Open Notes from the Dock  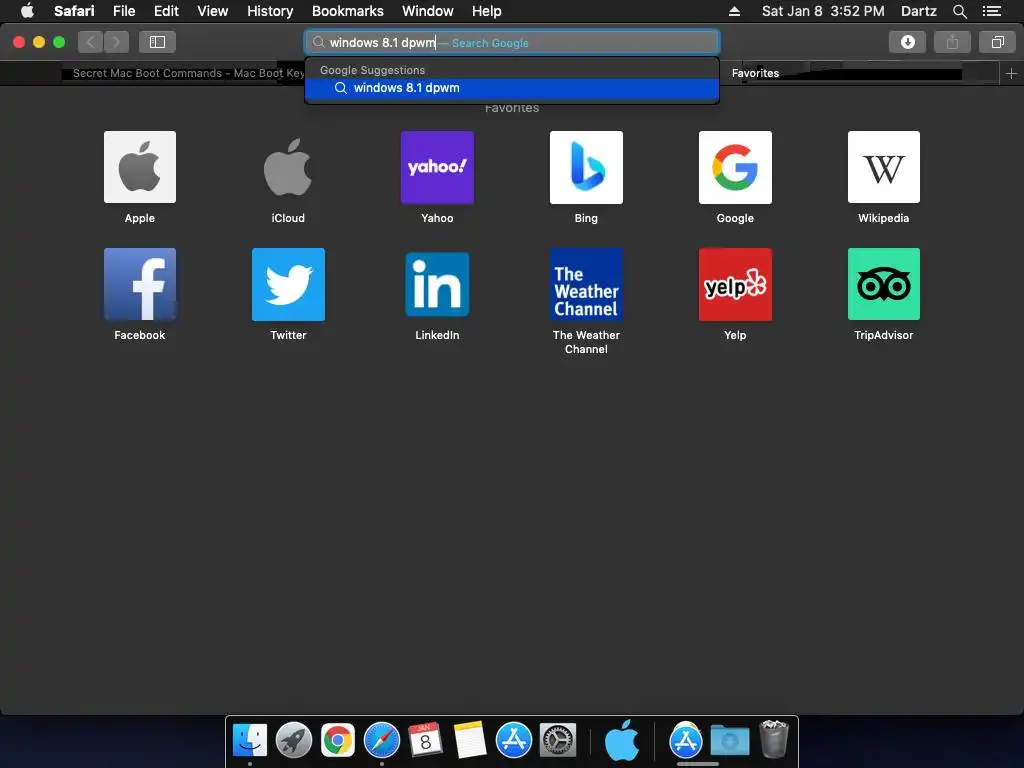coord(470,741)
